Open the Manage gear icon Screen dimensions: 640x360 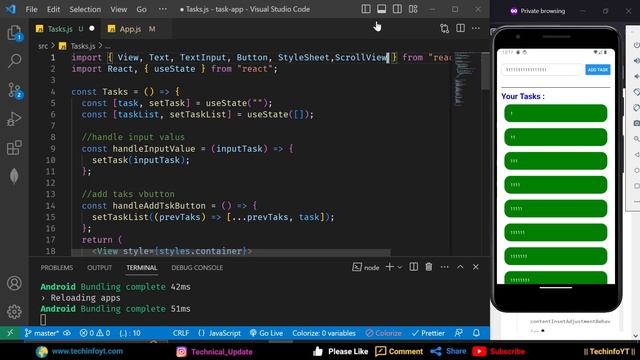tap(14, 312)
